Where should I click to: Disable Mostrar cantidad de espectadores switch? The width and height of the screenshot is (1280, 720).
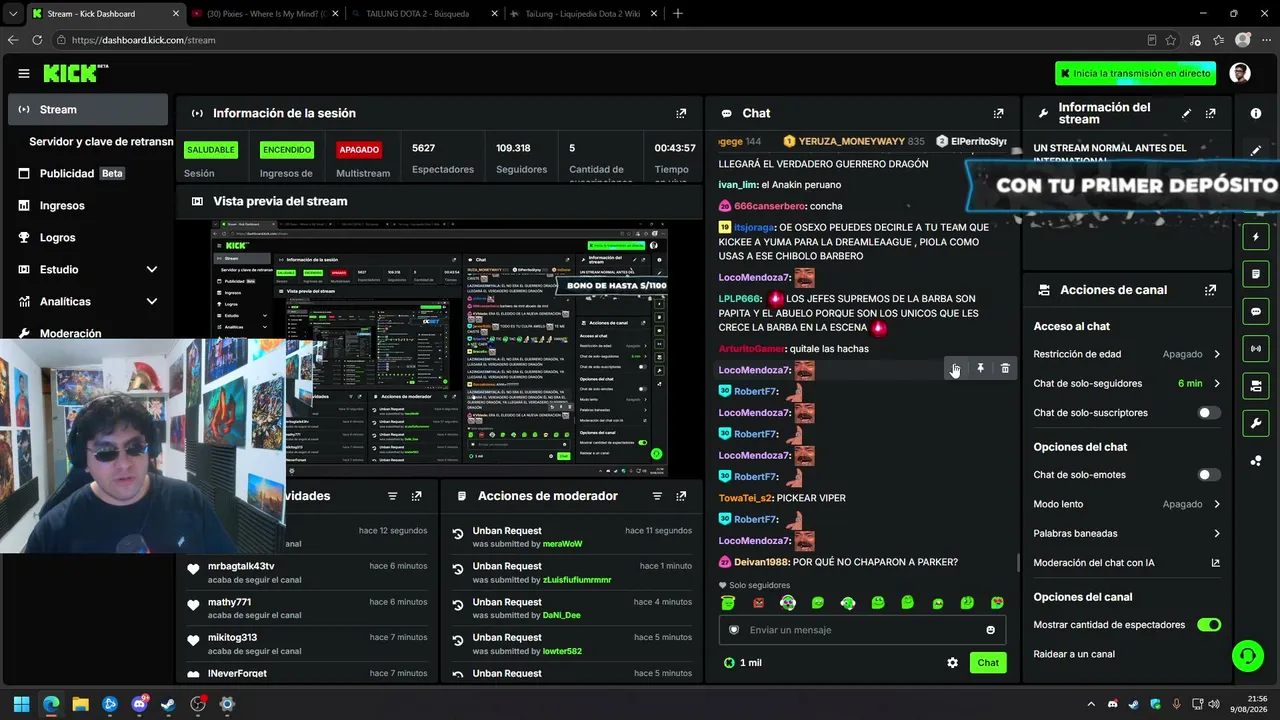[x=1209, y=625]
